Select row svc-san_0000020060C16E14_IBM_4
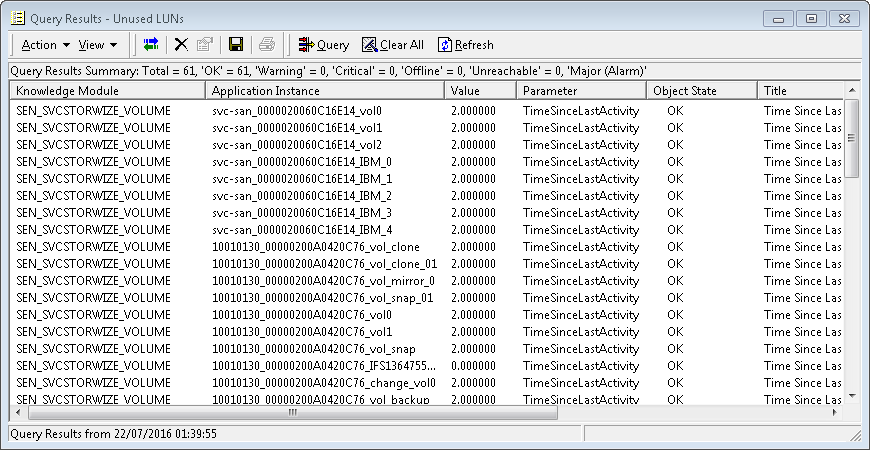The image size is (870, 450). coord(427,230)
